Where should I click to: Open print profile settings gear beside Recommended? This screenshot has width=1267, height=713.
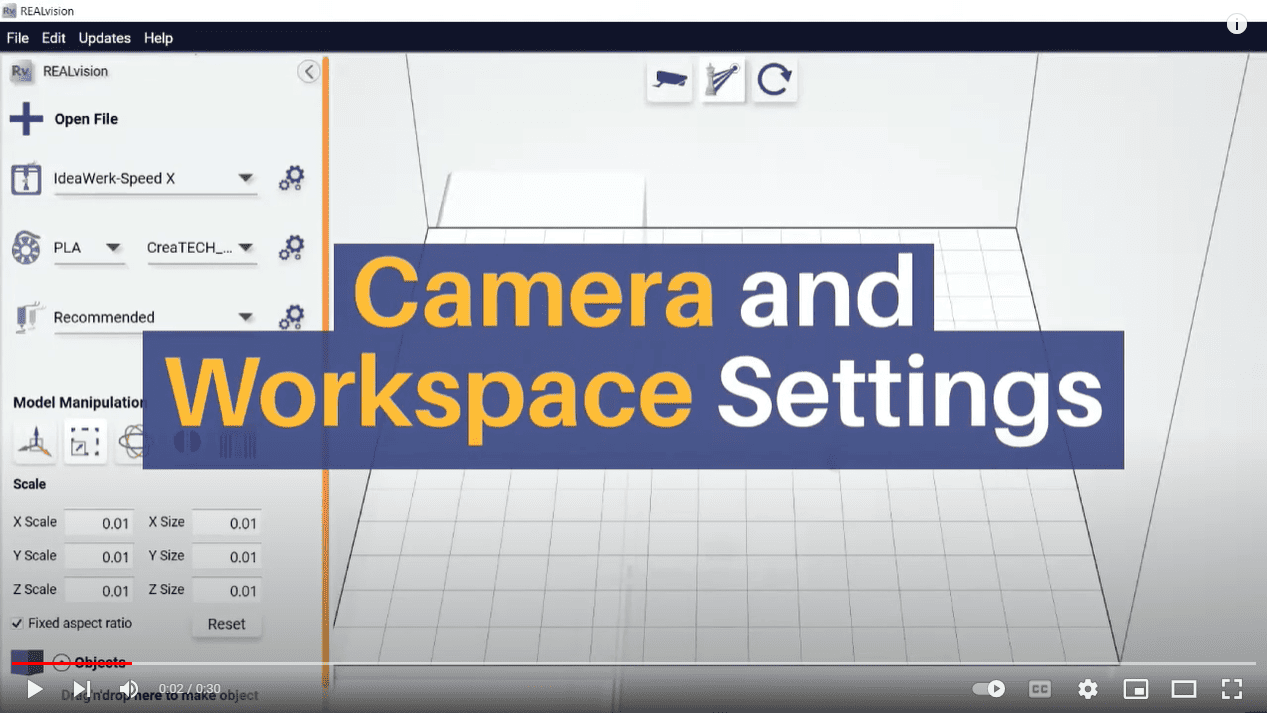coord(291,317)
